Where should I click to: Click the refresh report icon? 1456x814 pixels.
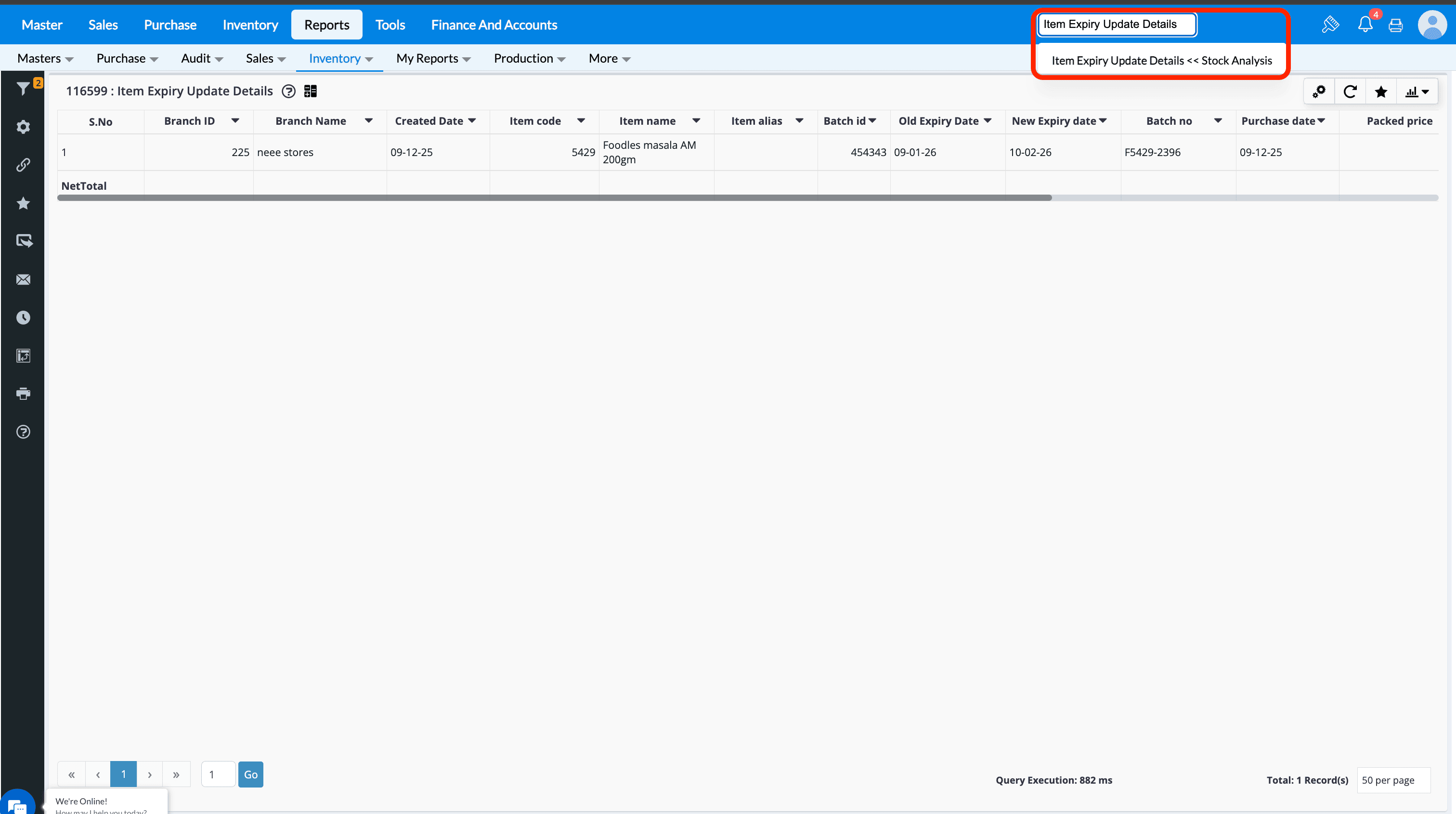click(x=1350, y=92)
